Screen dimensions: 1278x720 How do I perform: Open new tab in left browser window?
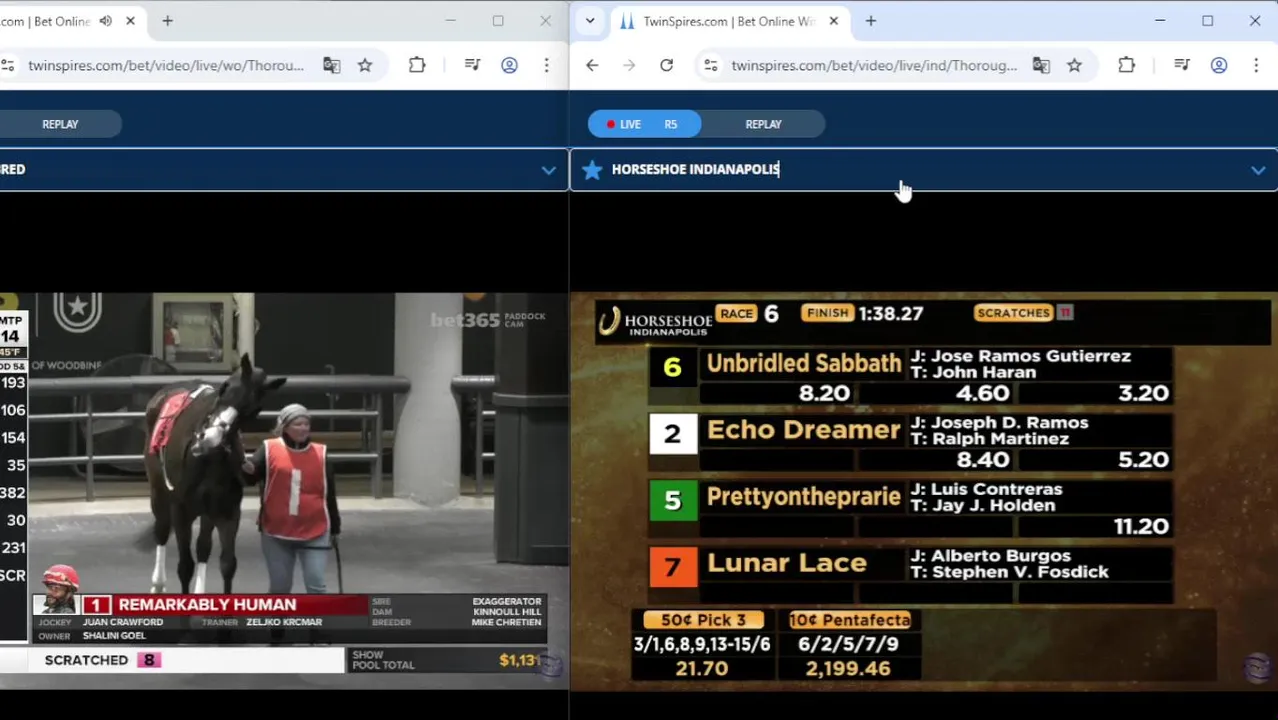[167, 21]
